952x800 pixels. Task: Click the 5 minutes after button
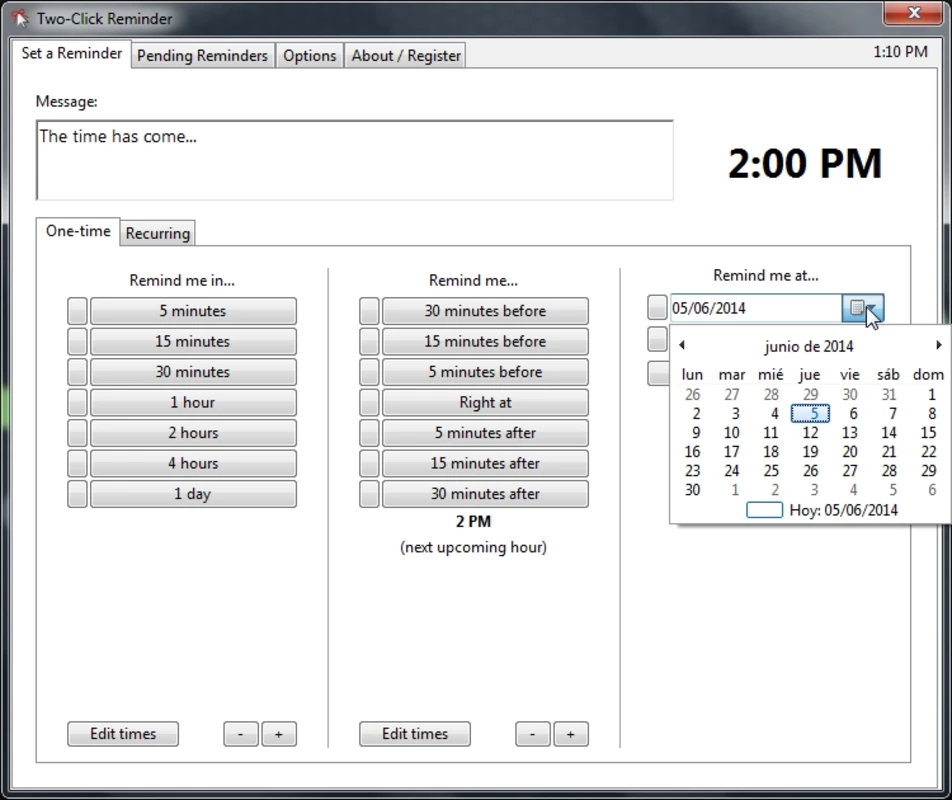pos(485,433)
